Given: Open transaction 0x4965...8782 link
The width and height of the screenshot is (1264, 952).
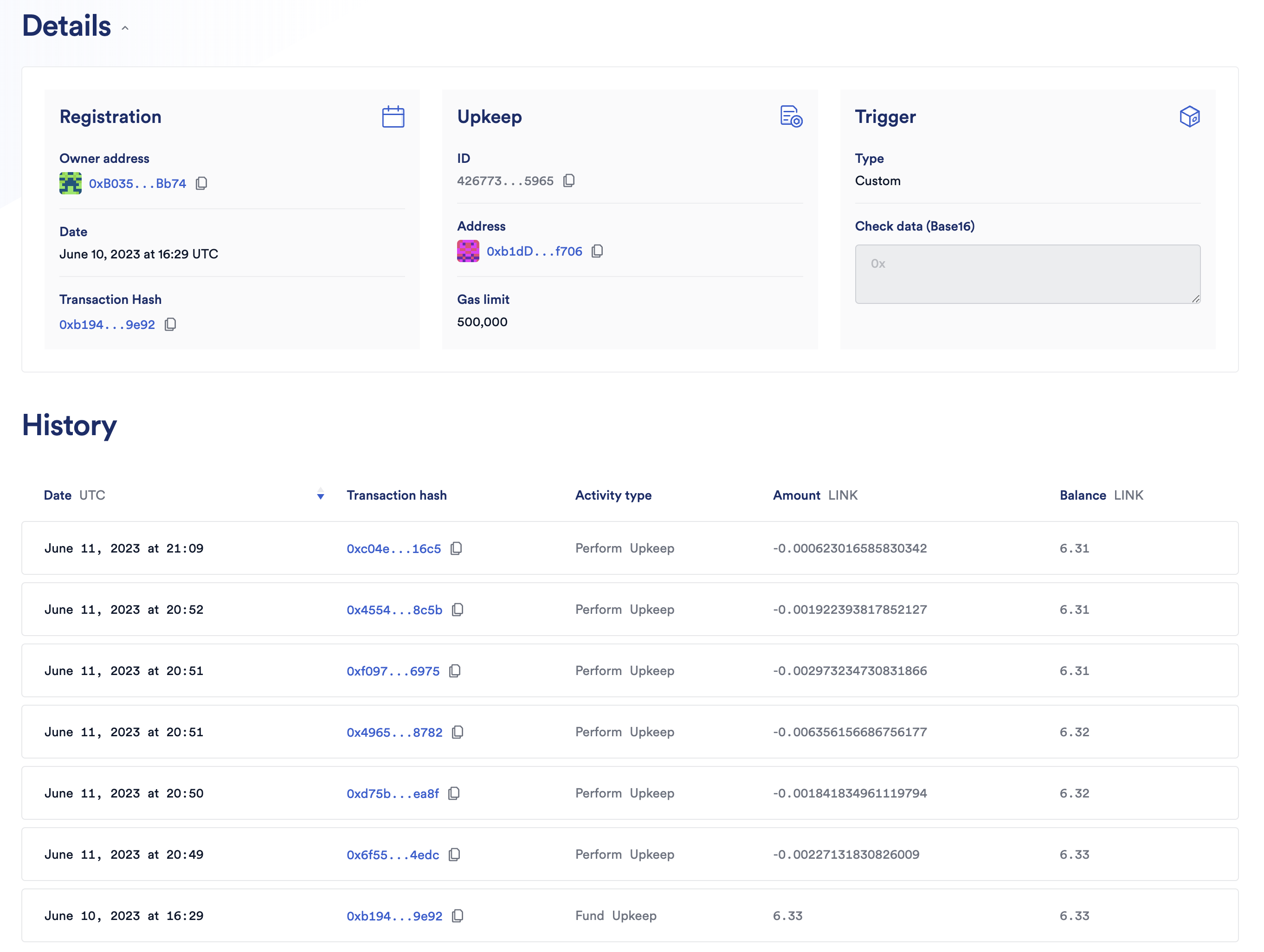Looking at the screenshot, I should point(394,732).
